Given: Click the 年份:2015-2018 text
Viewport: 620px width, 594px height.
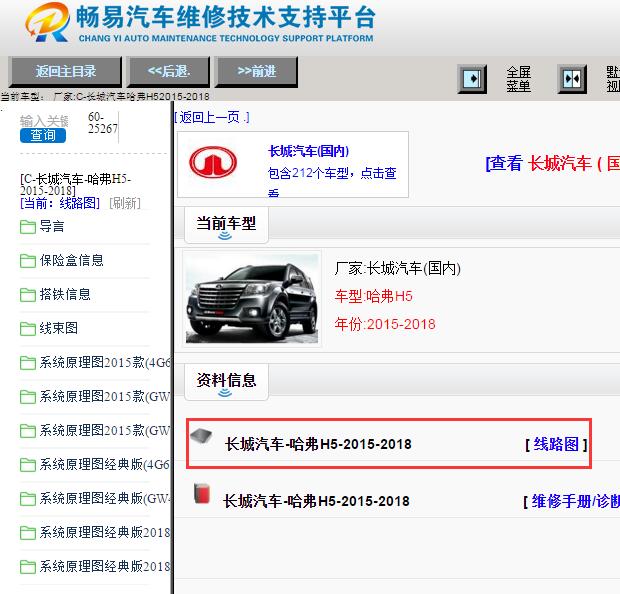Looking at the screenshot, I should click(385, 324).
